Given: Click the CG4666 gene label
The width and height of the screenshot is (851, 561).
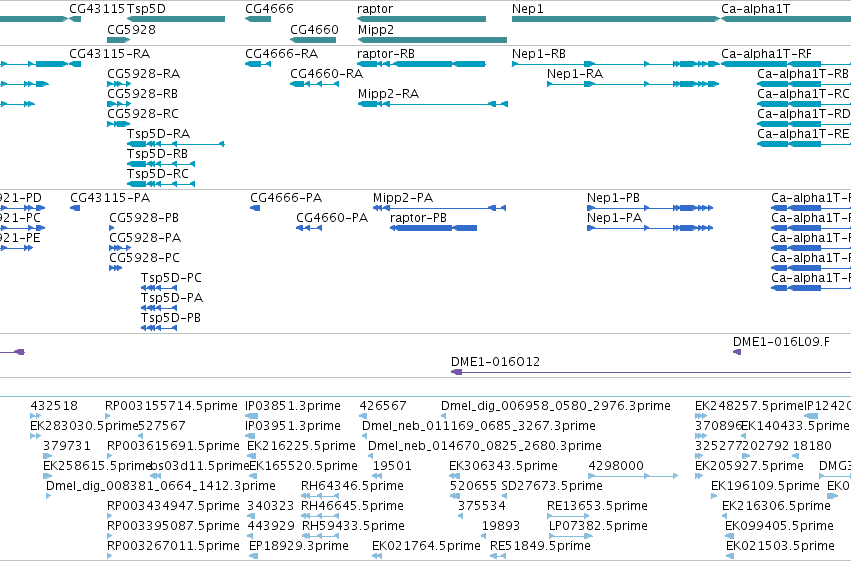Looking at the screenshot, I should click(269, 9).
